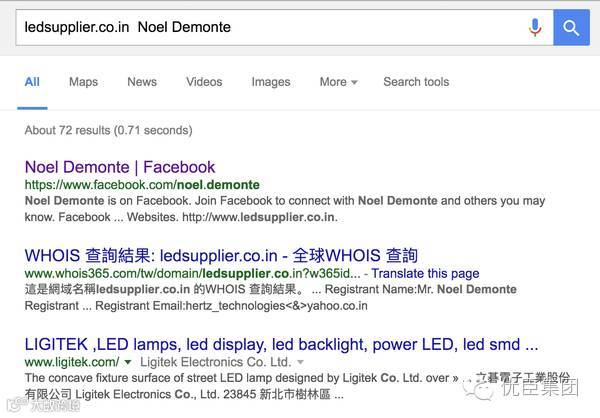Switch to the Maps tab

click(x=83, y=82)
